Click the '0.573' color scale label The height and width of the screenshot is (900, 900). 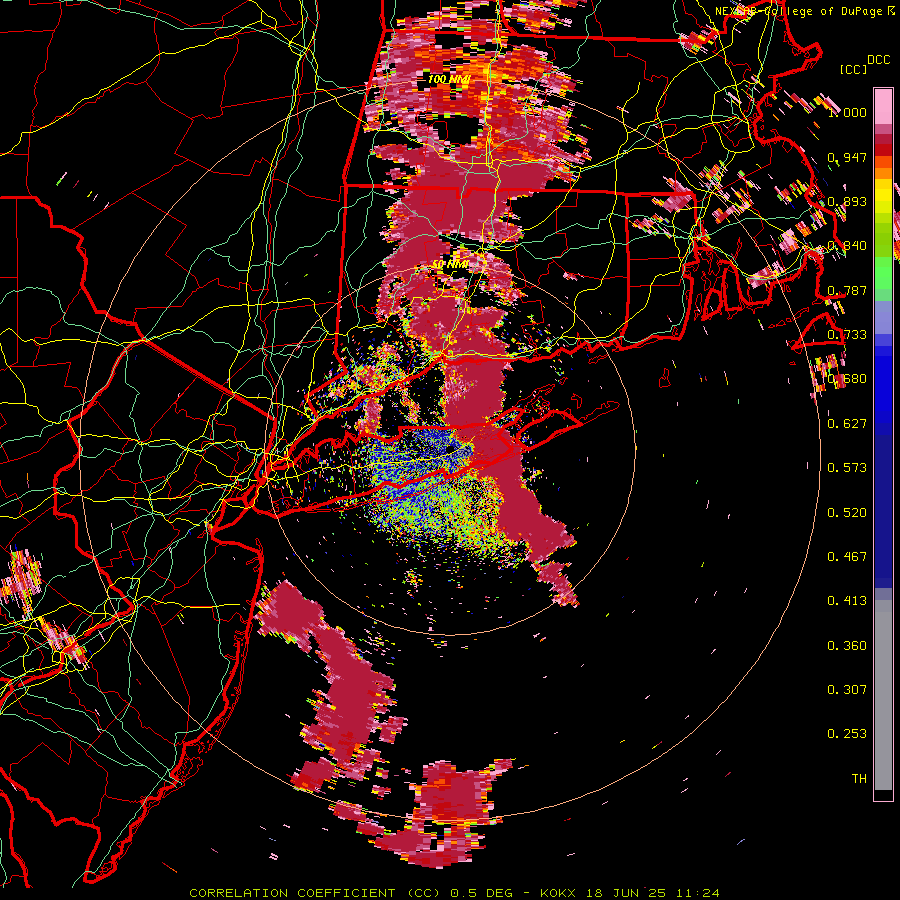(x=847, y=468)
